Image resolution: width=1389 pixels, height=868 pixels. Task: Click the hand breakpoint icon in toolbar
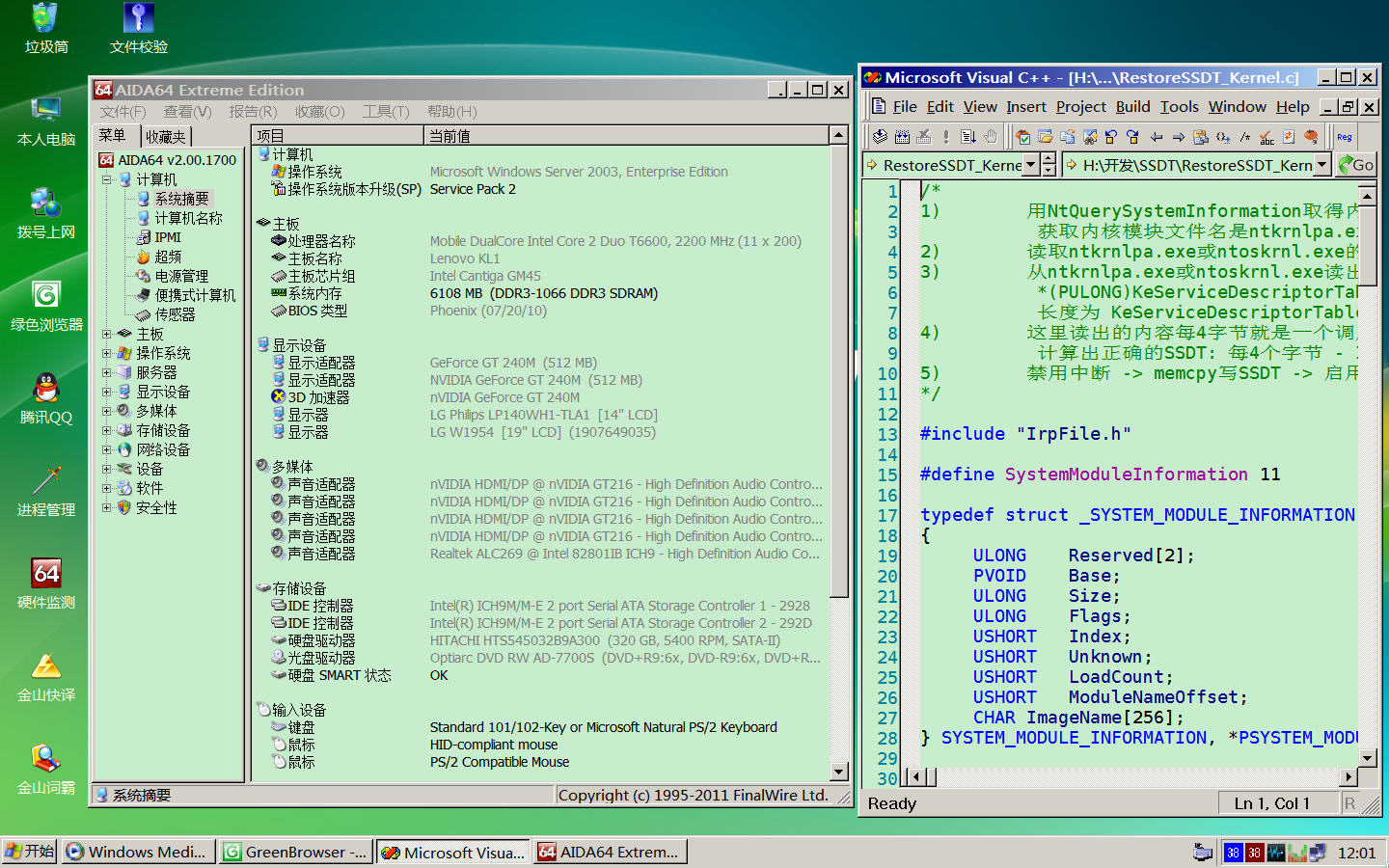(x=991, y=137)
